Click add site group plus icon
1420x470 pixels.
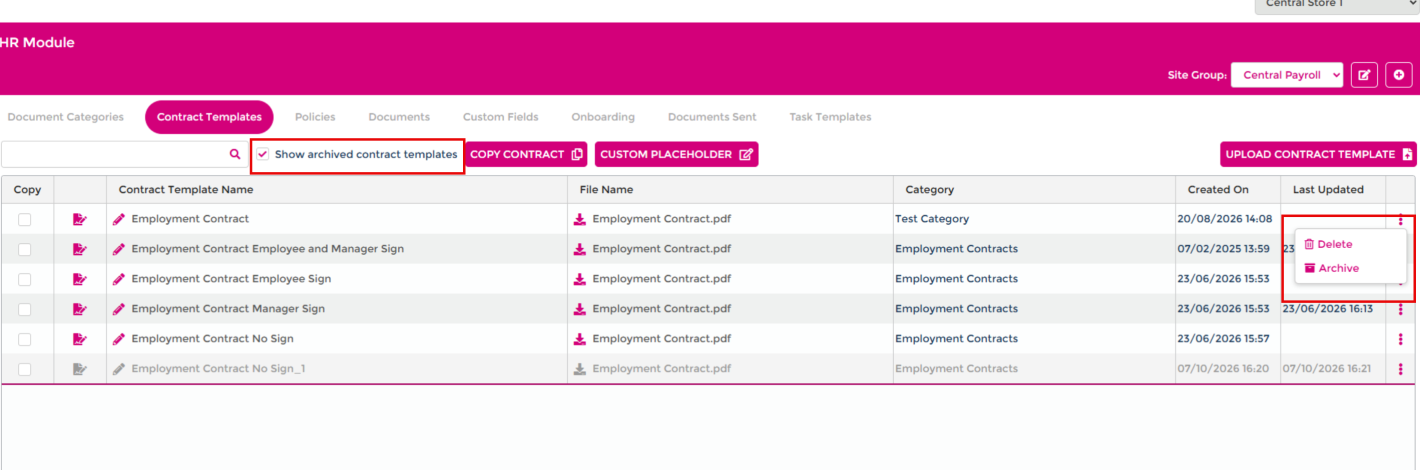[x=1399, y=75]
